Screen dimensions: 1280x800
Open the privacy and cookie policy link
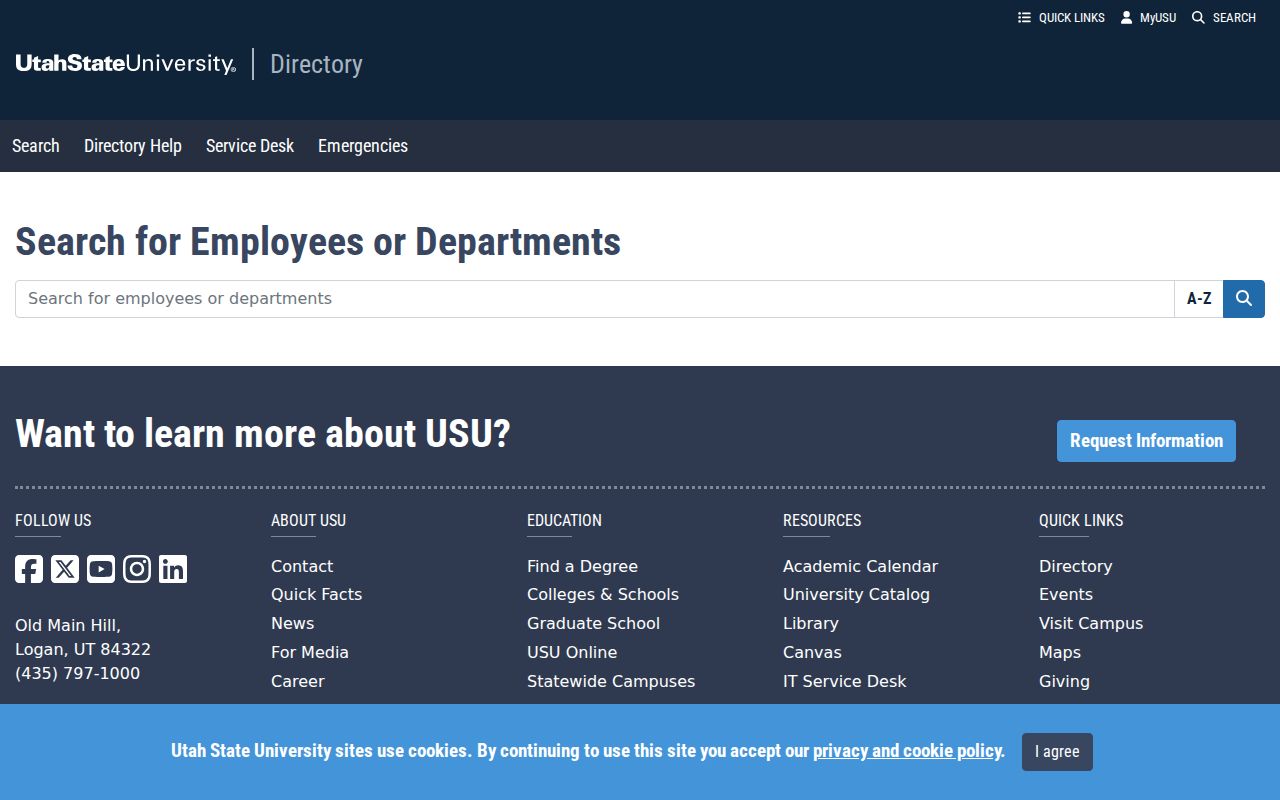(x=907, y=751)
